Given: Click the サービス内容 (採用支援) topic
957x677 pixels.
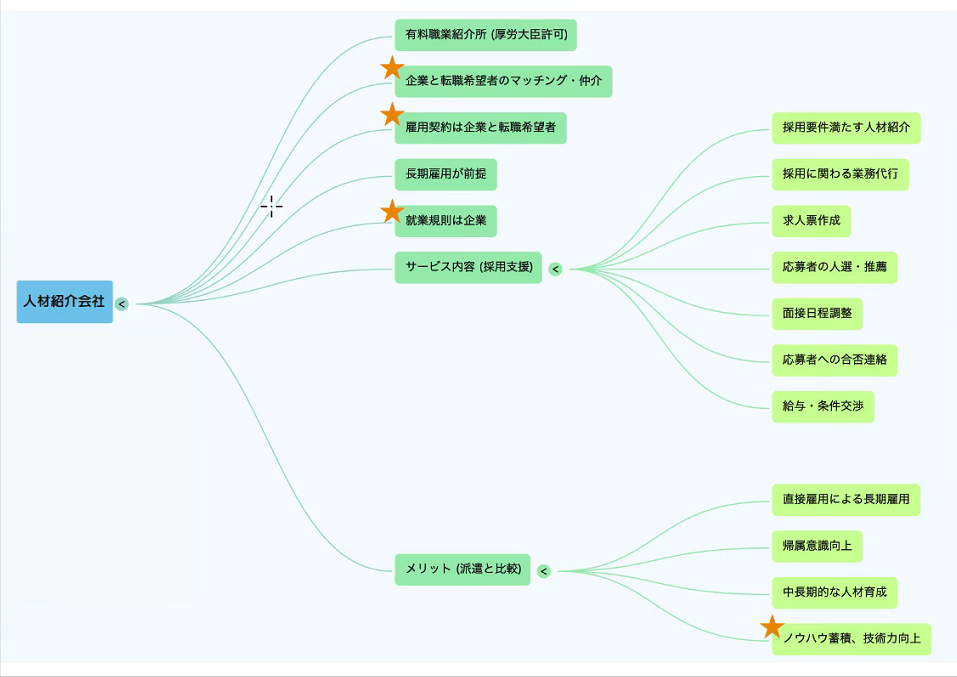Looking at the screenshot, I should coord(468,268).
